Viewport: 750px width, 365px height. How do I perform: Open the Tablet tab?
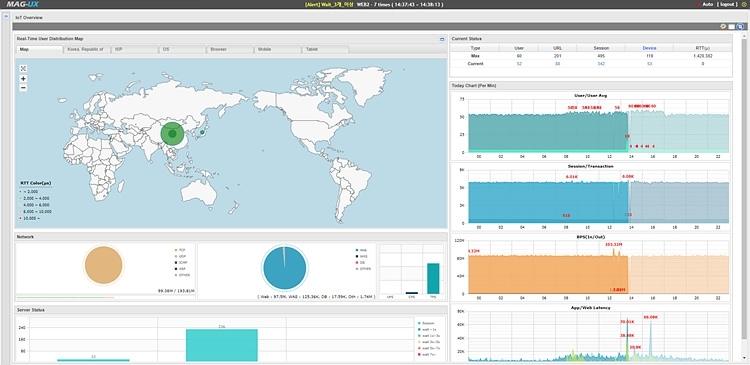pos(326,49)
